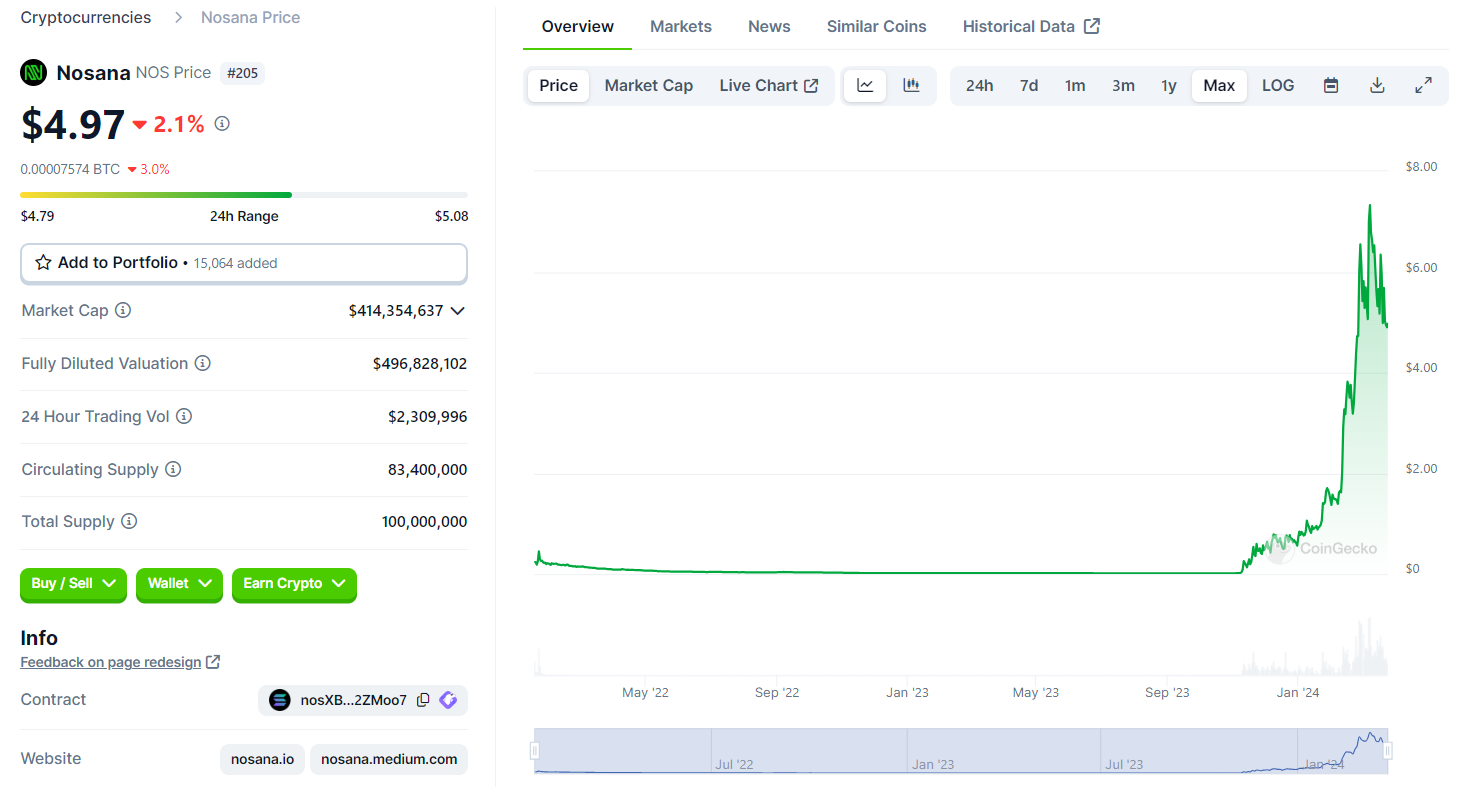Select the 24h time range
Screen dimensions: 1473x787
click(x=979, y=86)
